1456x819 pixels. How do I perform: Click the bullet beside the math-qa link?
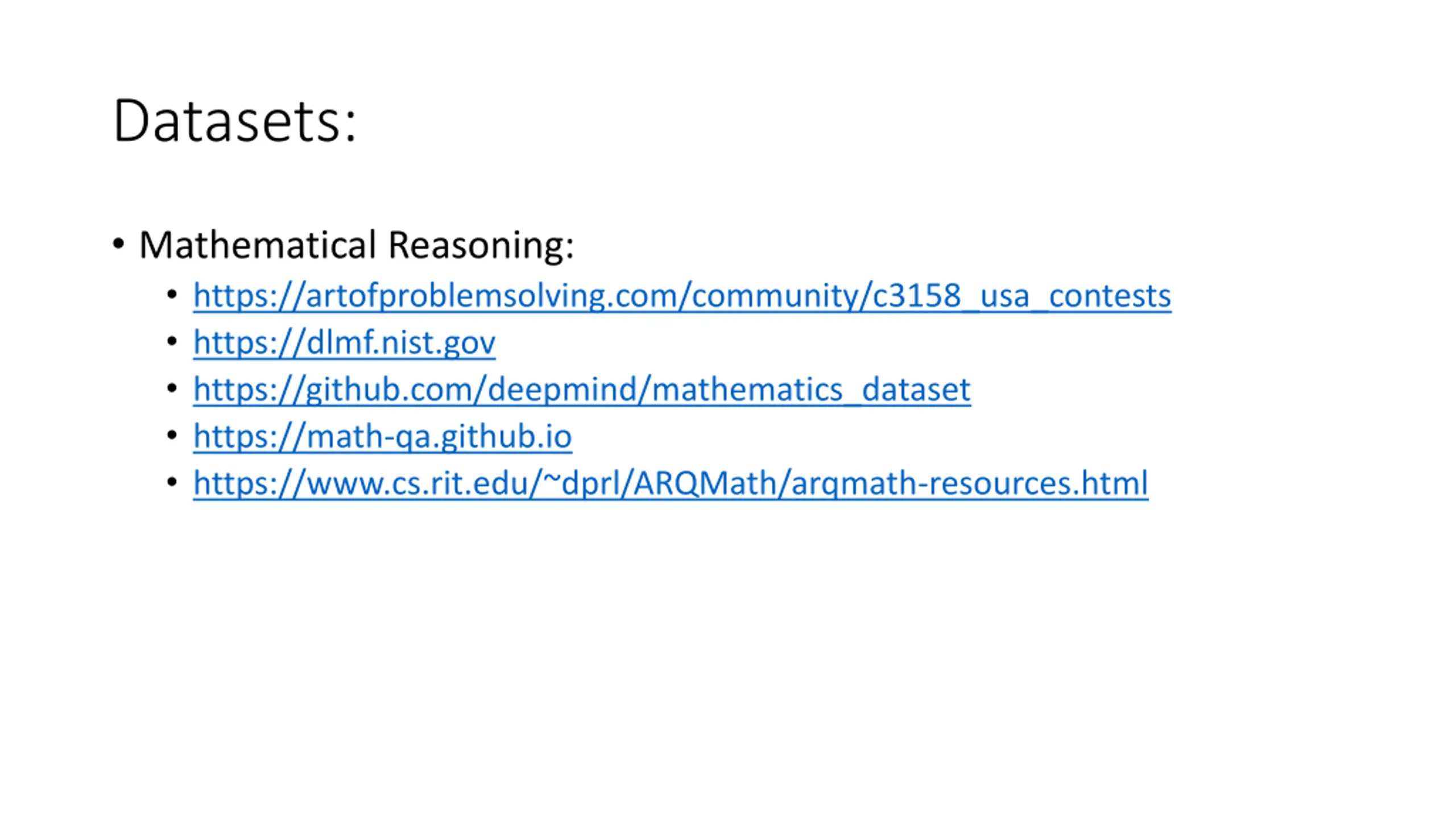(x=172, y=435)
